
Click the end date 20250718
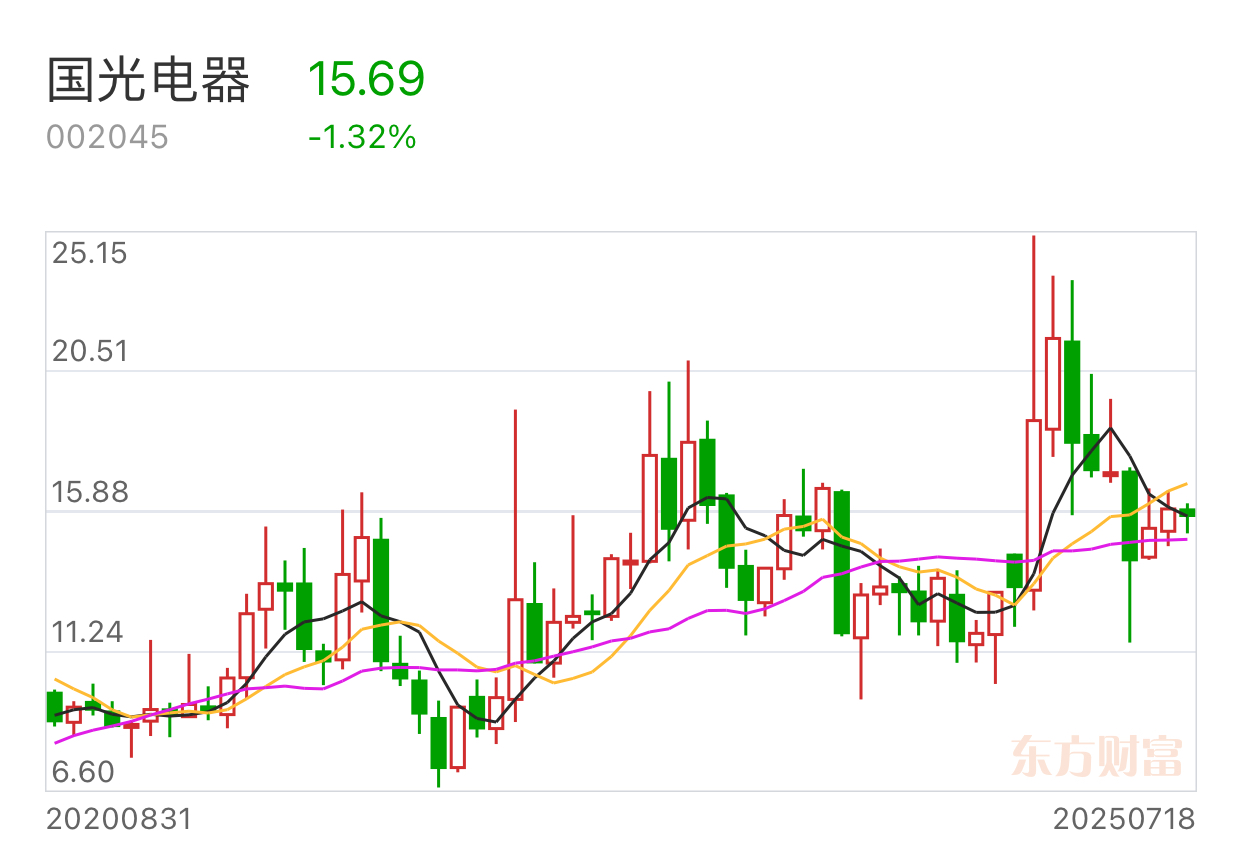[1124, 820]
